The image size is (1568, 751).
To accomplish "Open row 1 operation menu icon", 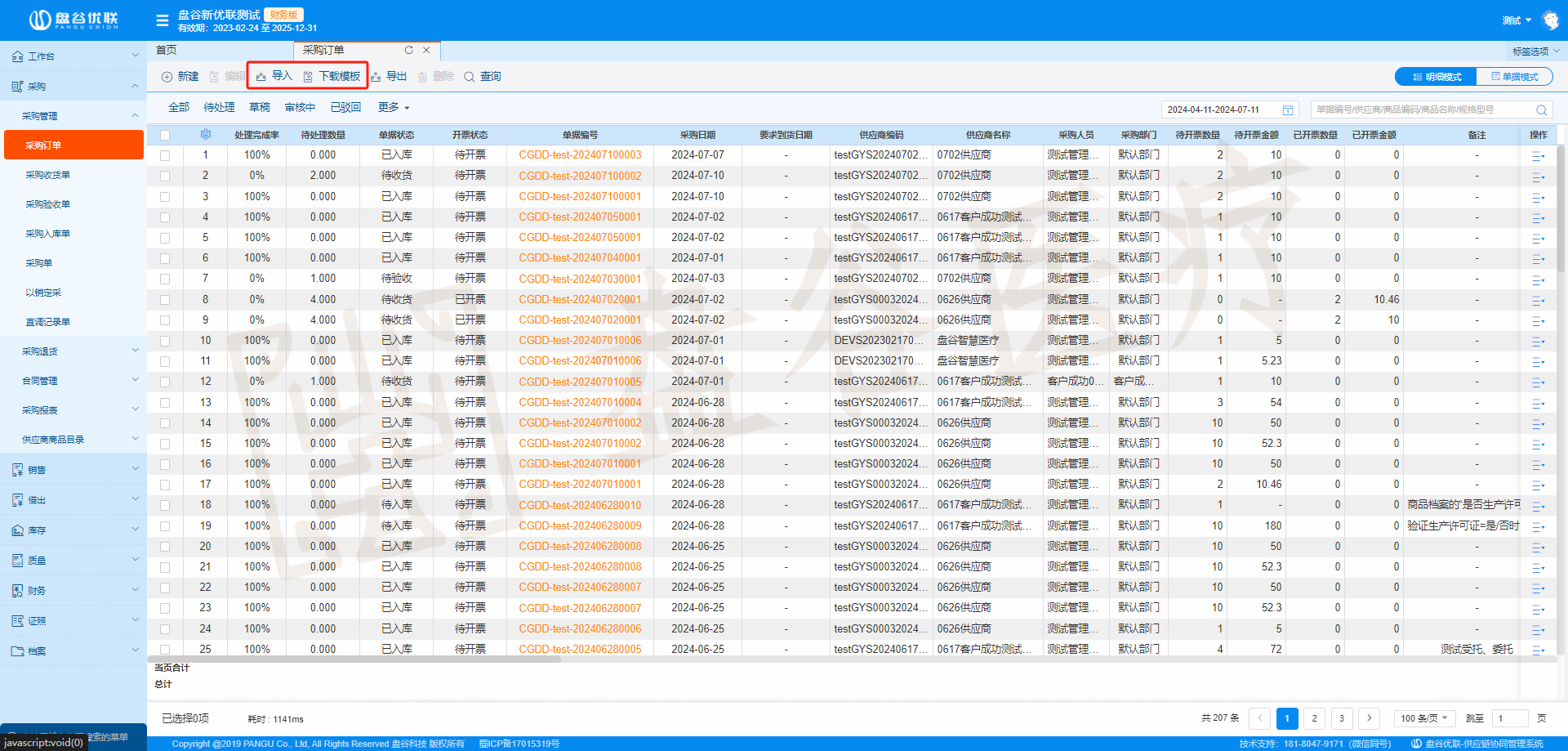I will tap(1538, 155).
